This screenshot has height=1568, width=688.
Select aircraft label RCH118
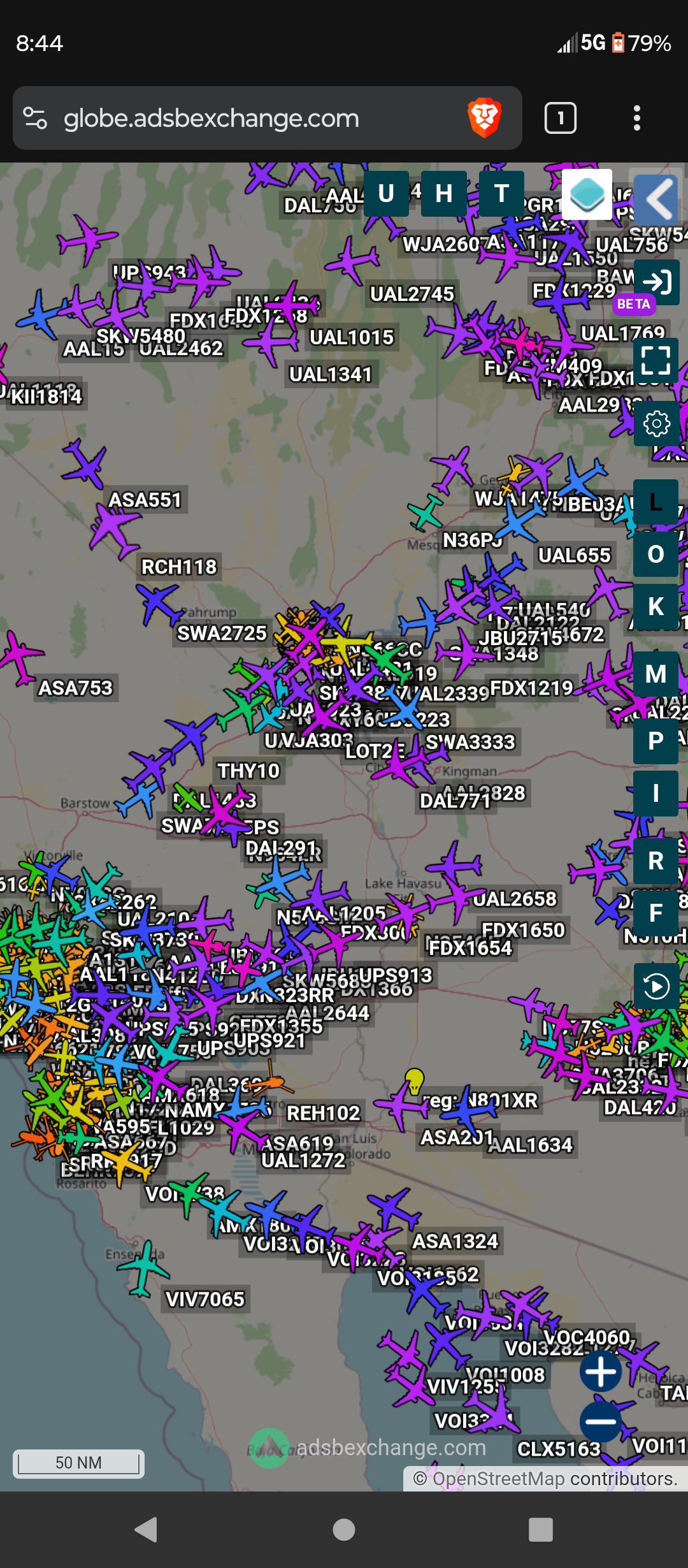tap(179, 567)
